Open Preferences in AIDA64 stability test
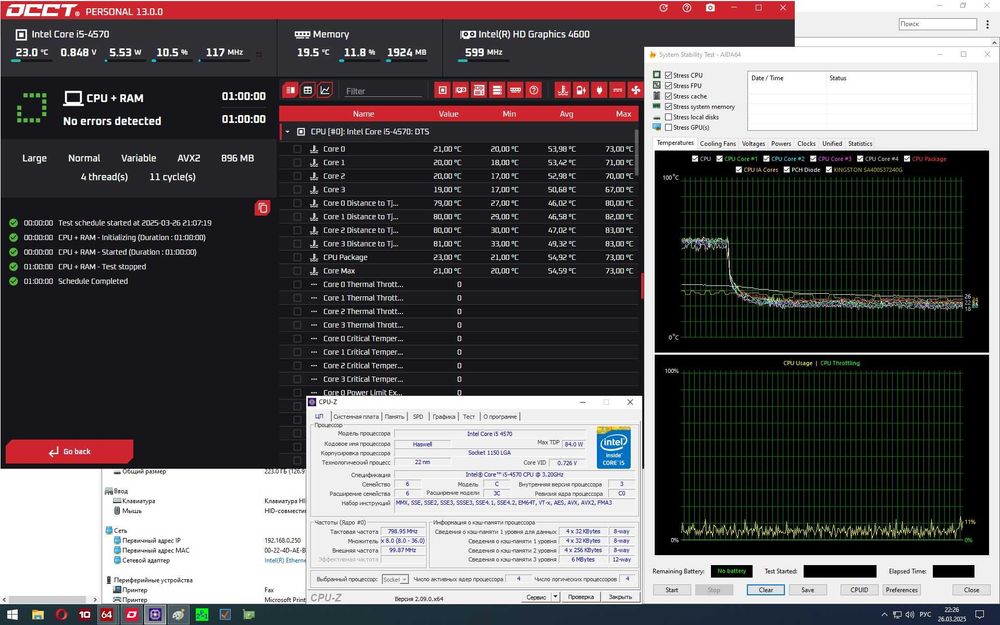 pyautogui.click(x=901, y=590)
